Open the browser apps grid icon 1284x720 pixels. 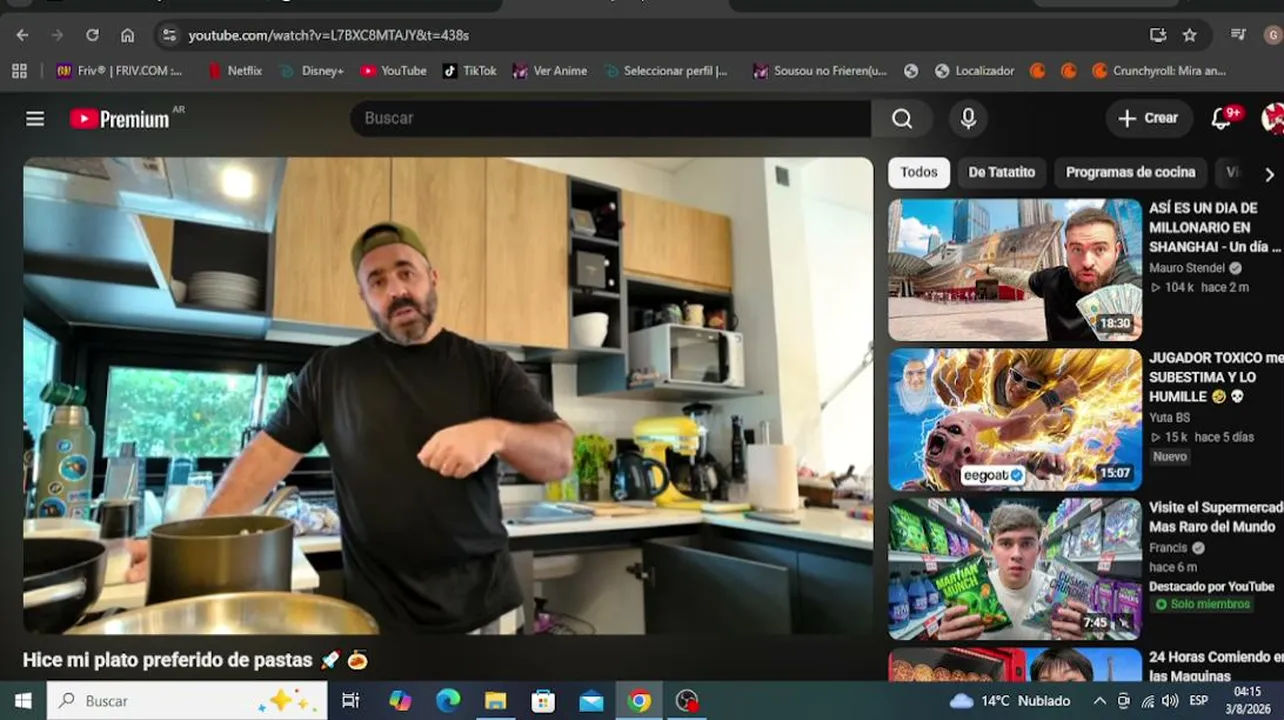[x=19, y=71]
